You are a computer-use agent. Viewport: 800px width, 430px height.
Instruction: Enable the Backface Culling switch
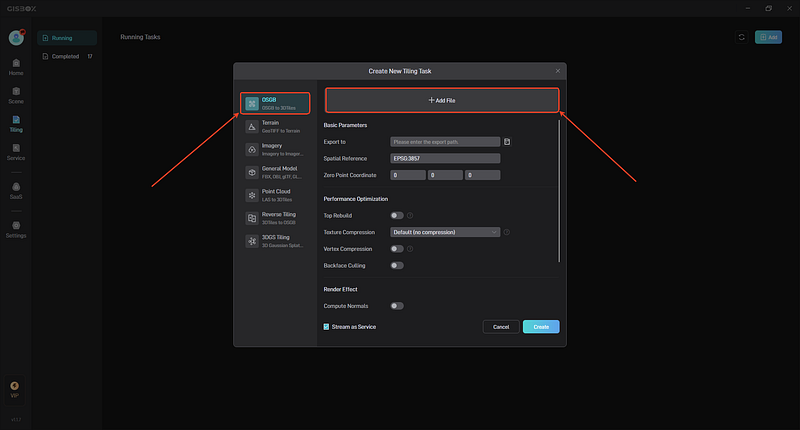click(x=396, y=265)
